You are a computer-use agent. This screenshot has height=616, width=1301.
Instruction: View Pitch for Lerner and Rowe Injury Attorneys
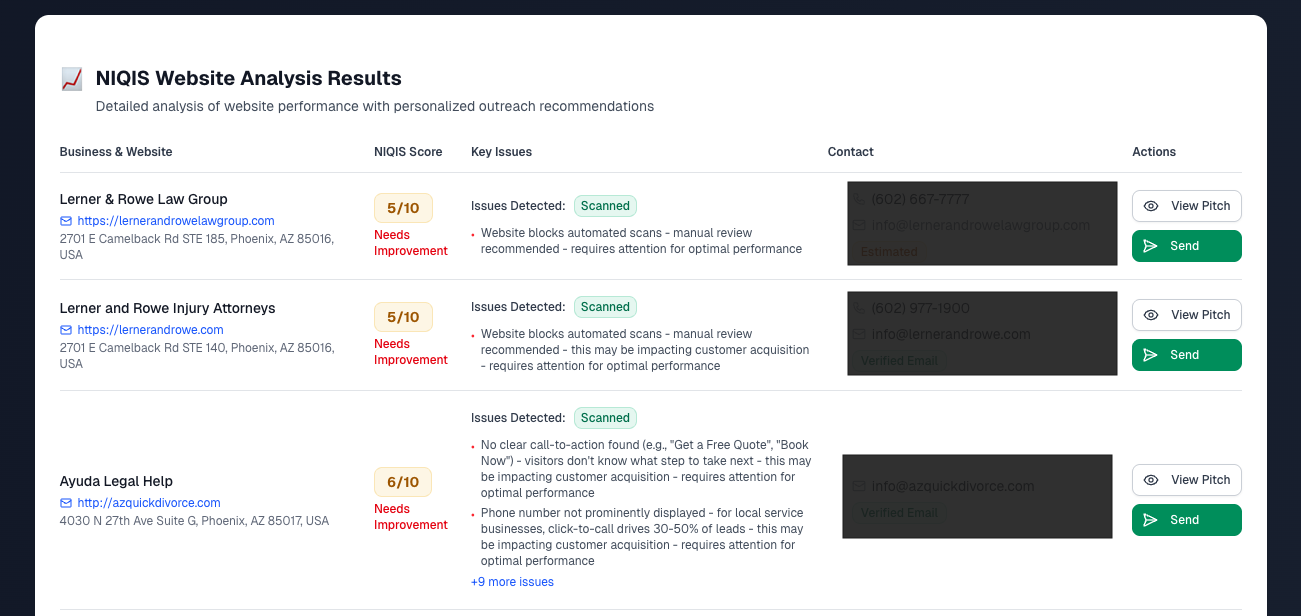[x=1187, y=315]
